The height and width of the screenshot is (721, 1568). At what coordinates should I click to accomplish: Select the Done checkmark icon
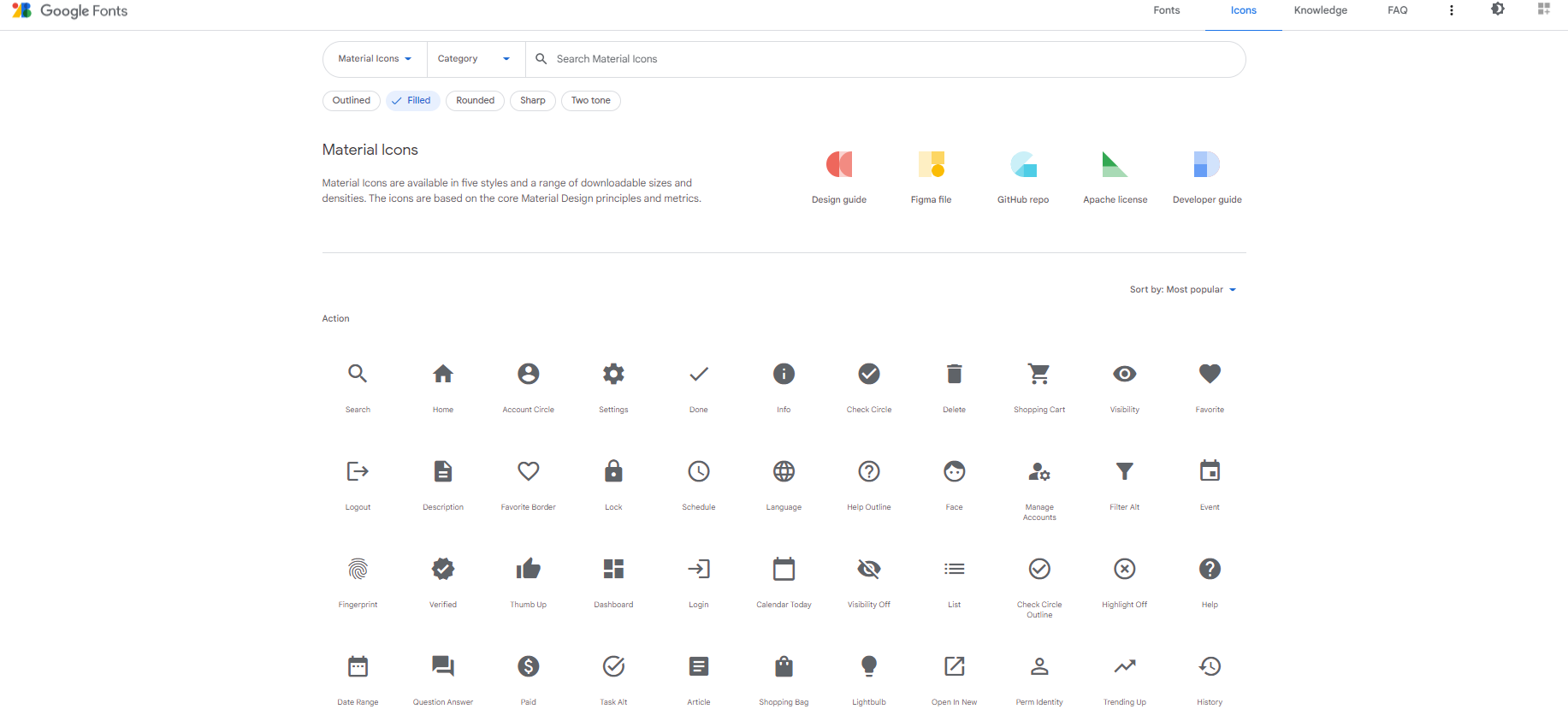pyautogui.click(x=699, y=374)
